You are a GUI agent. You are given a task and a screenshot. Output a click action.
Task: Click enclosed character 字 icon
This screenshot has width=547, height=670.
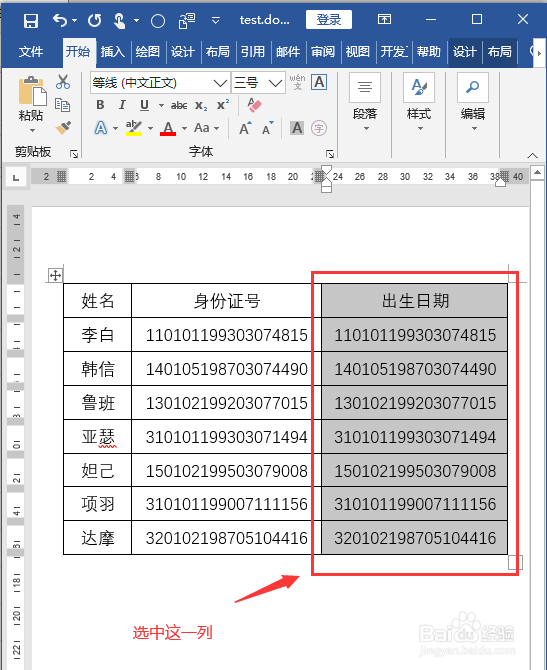(x=319, y=128)
